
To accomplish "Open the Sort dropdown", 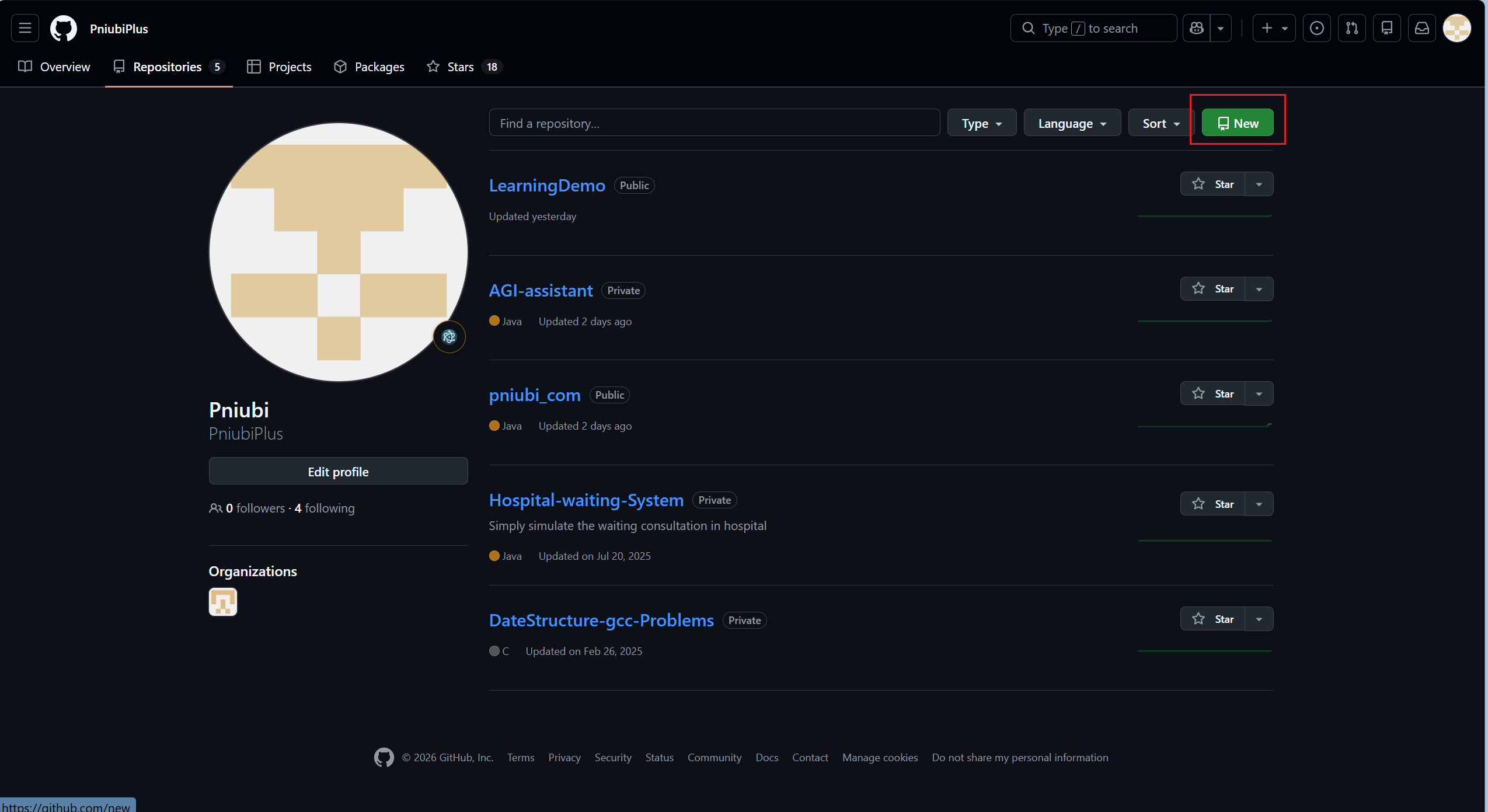I will pyautogui.click(x=1161, y=123).
